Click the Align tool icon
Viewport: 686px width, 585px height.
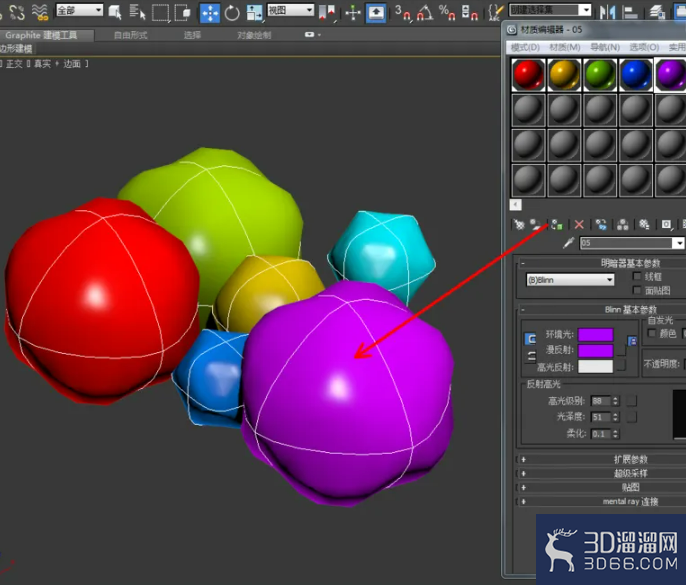click(630, 12)
